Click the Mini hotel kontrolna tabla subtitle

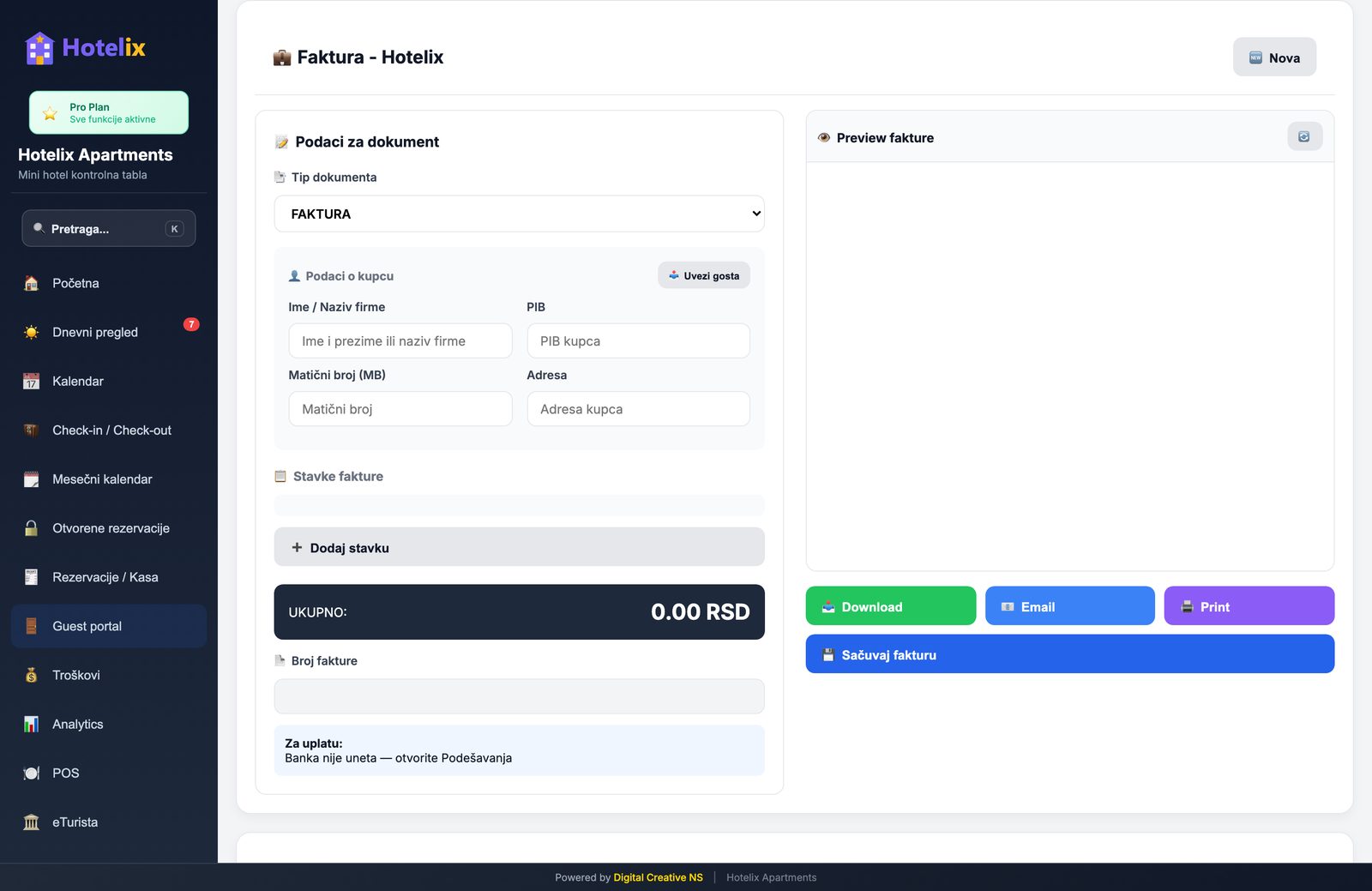pyautogui.click(x=82, y=175)
